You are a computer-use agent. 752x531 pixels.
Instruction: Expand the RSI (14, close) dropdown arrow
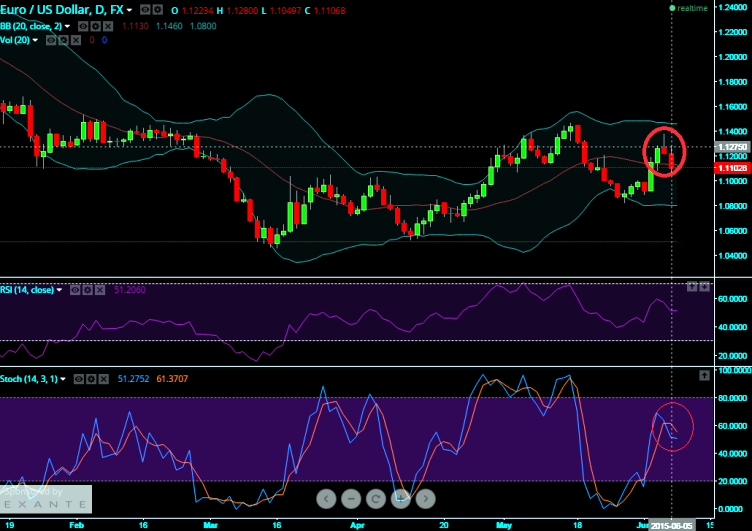point(60,290)
